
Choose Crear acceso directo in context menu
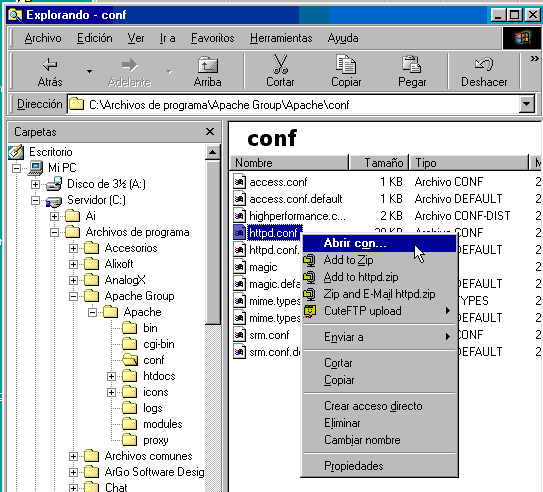pyautogui.click(x=380, y=406)
